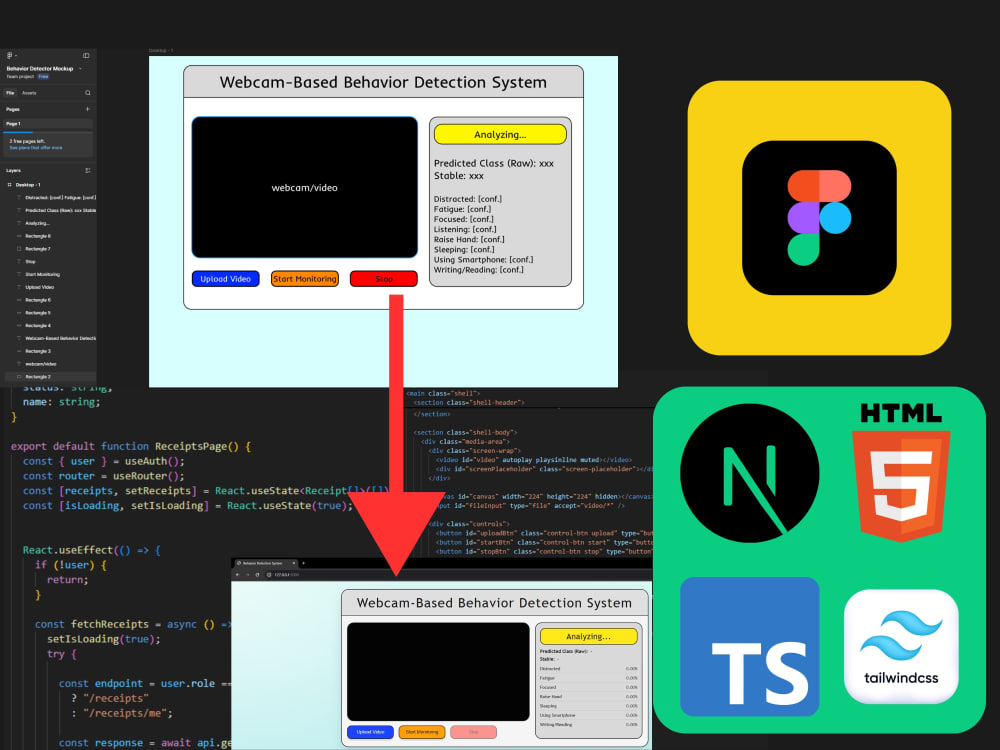Click the 'Desktop - 1' frame label above canvas
Image resolution: width=1000 pixels, height=750 pixels.
pyautogui.click(x=161, y=50)
